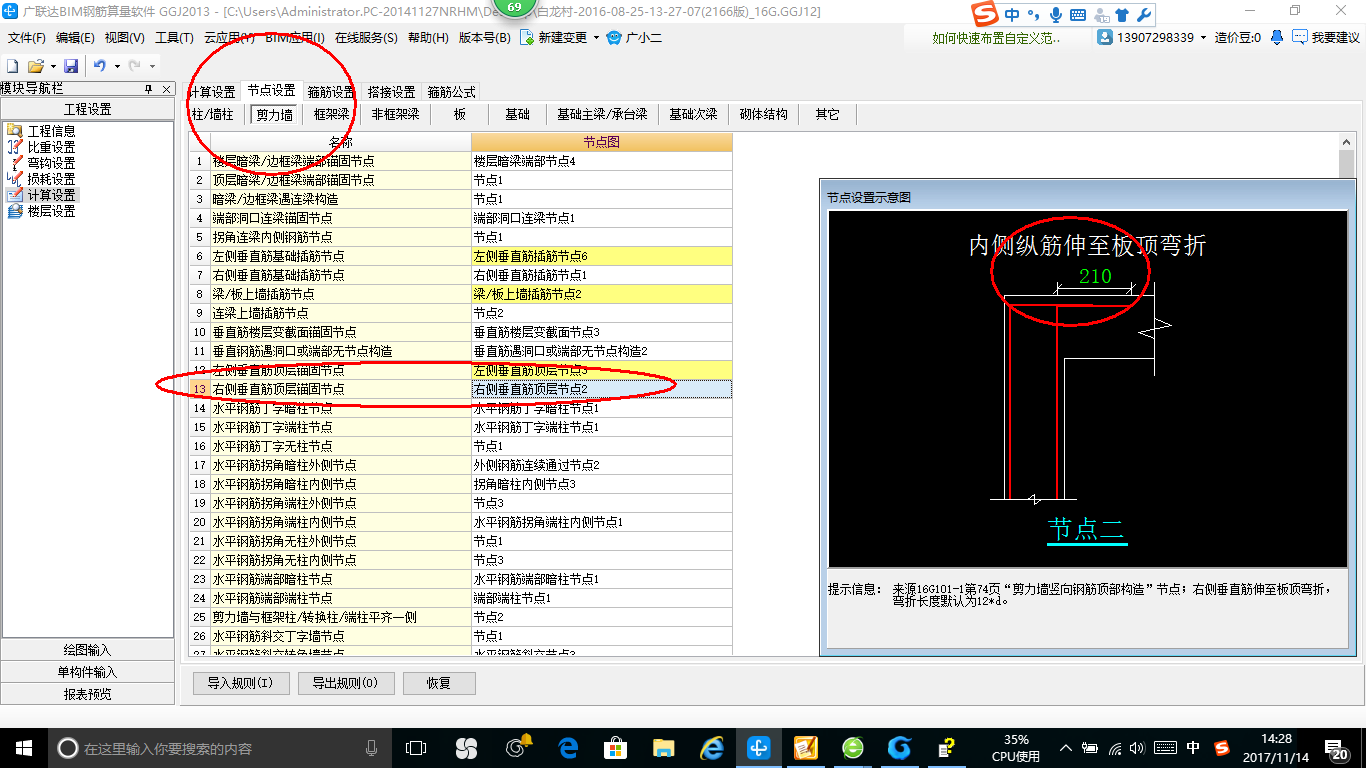Click the notification bell icon

1277,37
